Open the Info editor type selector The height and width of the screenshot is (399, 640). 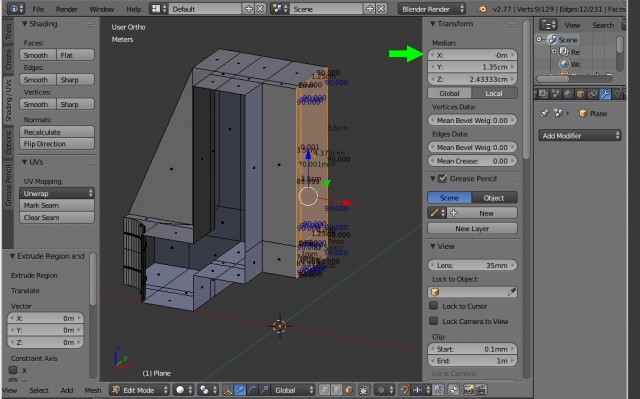point(16,9)
